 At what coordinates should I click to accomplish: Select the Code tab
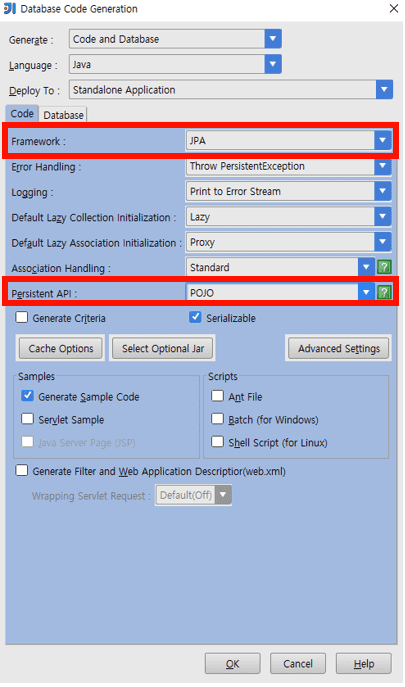click(22, 113)
